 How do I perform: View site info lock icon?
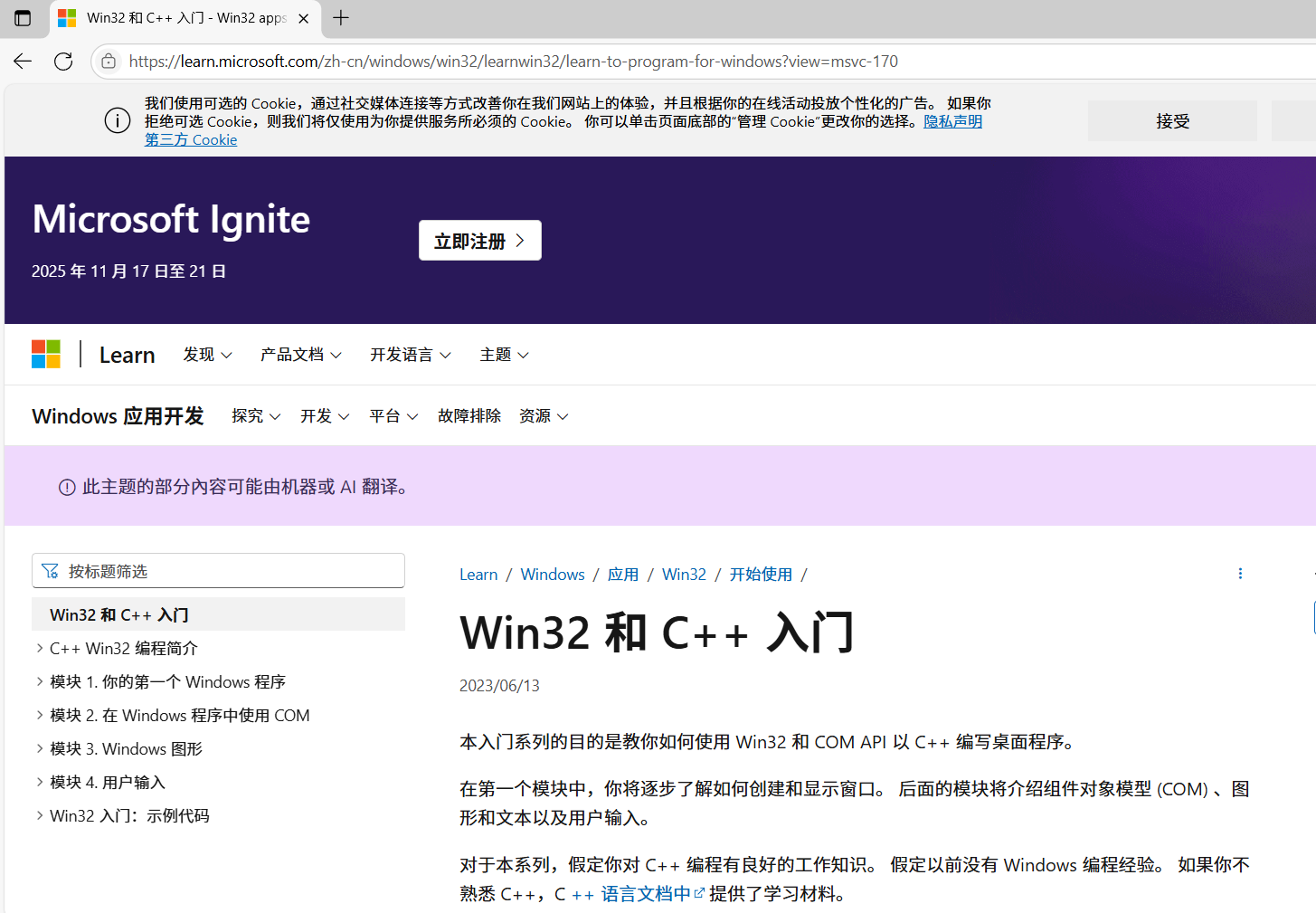[x=109, y=62]
